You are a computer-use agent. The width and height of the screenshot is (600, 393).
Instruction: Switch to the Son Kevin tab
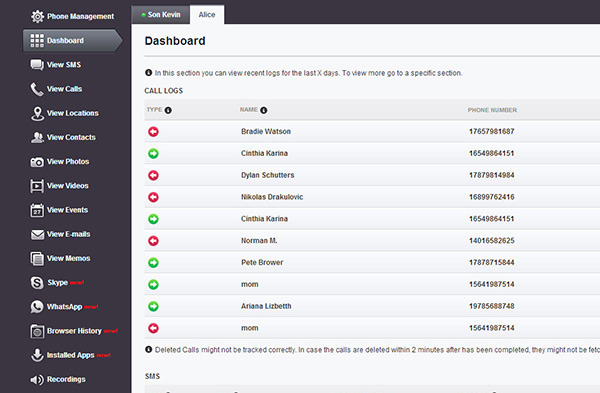pos(161,15)
